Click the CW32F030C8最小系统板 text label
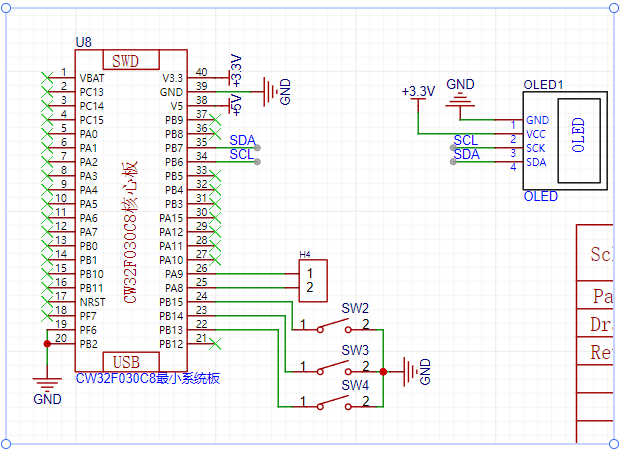Screen dimensions: 625x452 pyautogui.click(x=147, y=379)
